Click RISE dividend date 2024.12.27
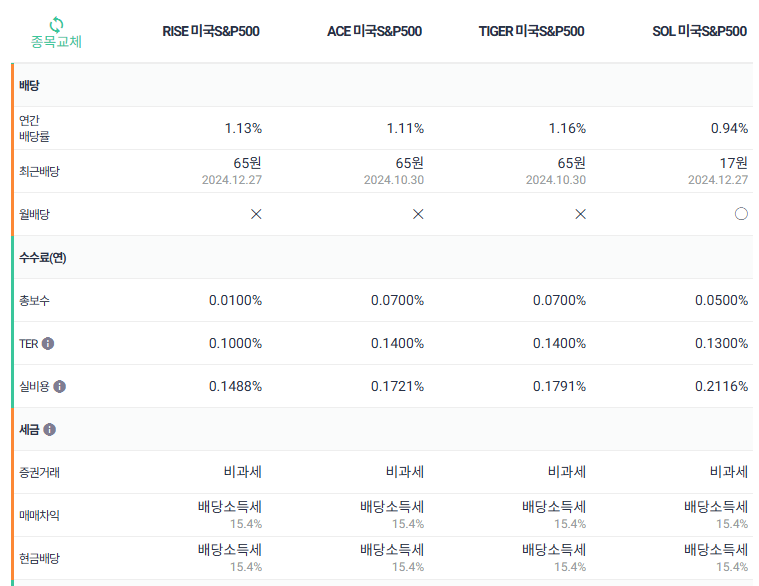This screenshot has height=586, width=759. tap(232, 180)
